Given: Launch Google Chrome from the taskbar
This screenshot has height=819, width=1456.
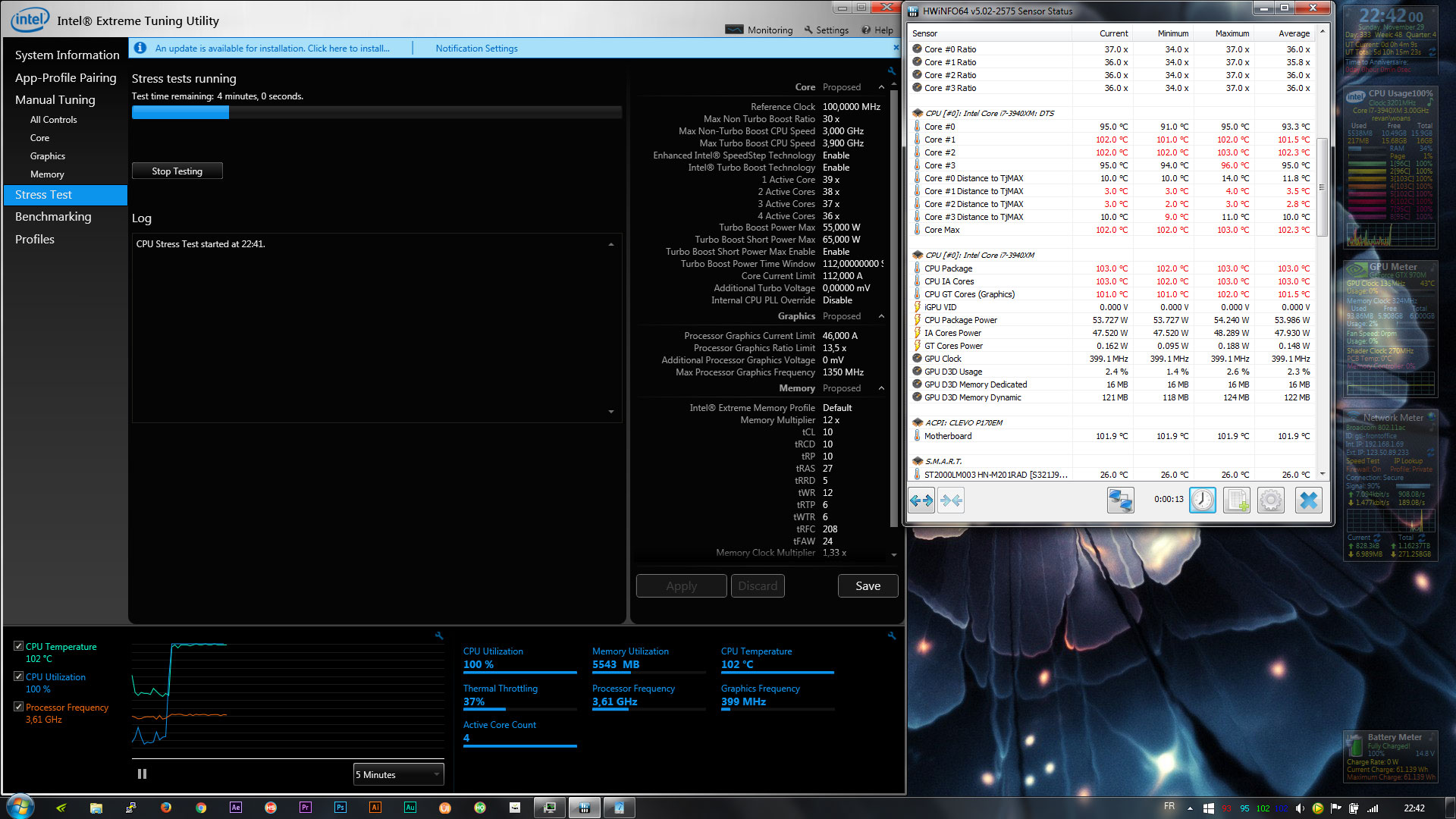Looking at the screenshot, I should coord(201,808).
